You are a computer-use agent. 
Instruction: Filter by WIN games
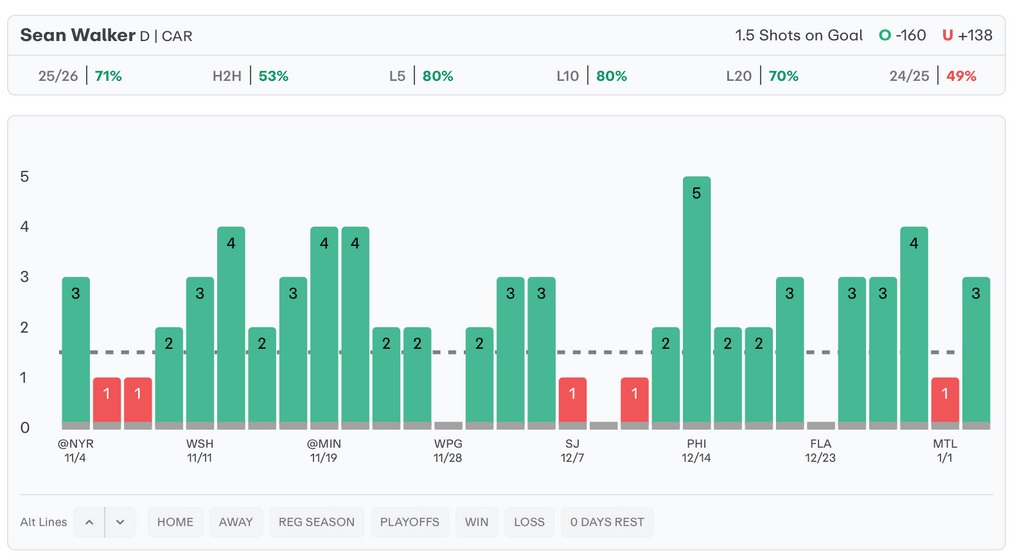(476, 522)
